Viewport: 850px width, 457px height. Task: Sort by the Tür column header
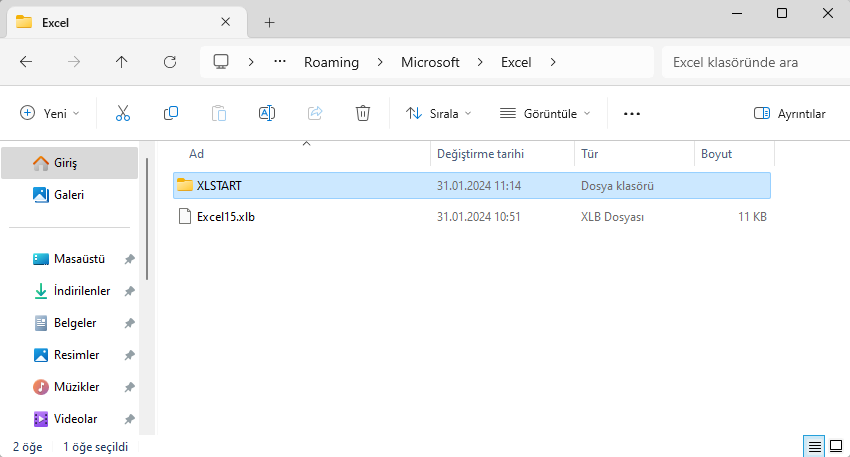[589, 154]
